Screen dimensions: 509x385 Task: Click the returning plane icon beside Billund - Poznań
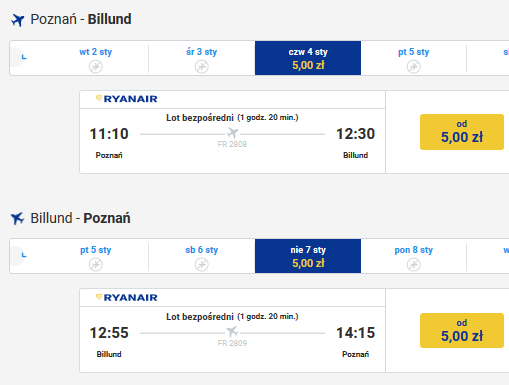pos(18,219)
